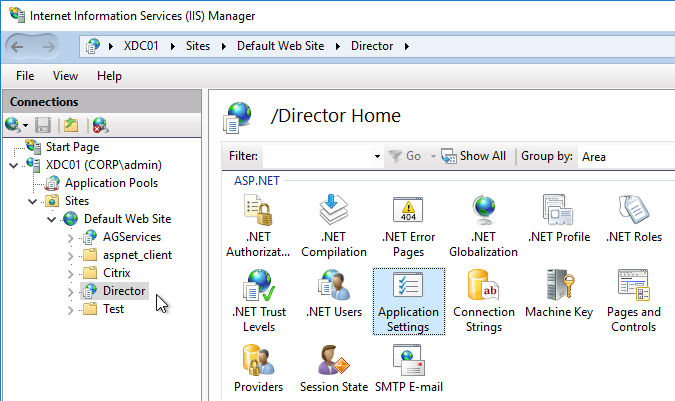Image resolution: width=675 pixels, height=401 pixels.
Task: Collapse the ASP.NET group header
Action: [x=257, y=181]
